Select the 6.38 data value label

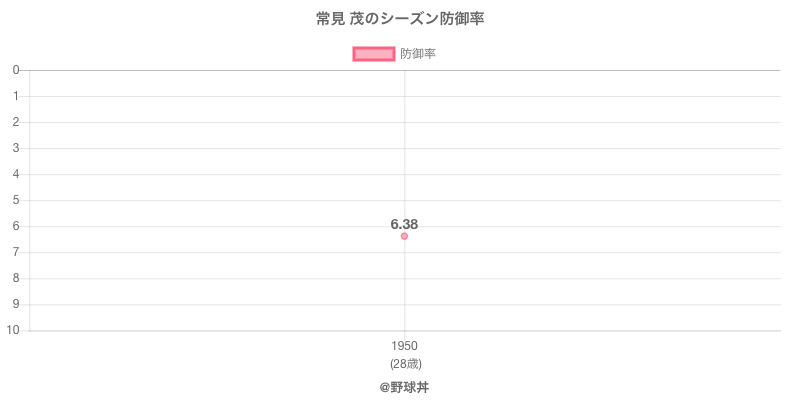click(x=404, y=224)
